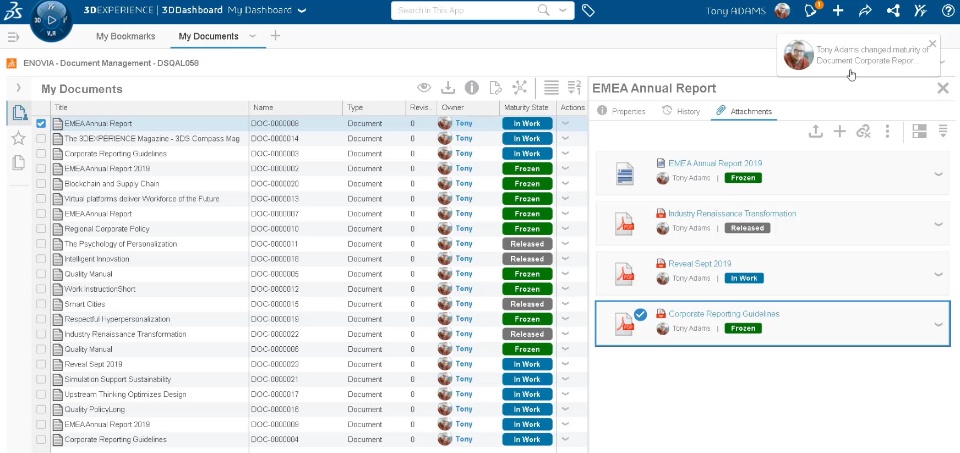
Task: Check Regional Corporate Policy checkbox
Action: [41, 229]
